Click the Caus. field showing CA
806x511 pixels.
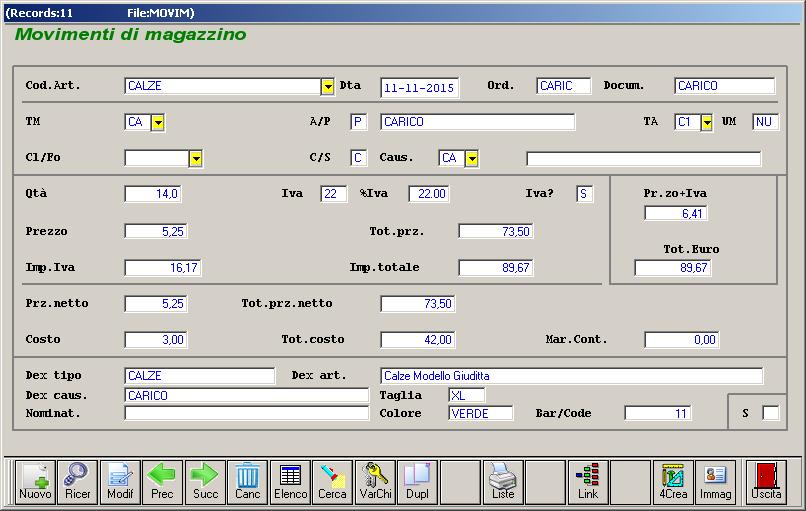click(x=452, y=158)
